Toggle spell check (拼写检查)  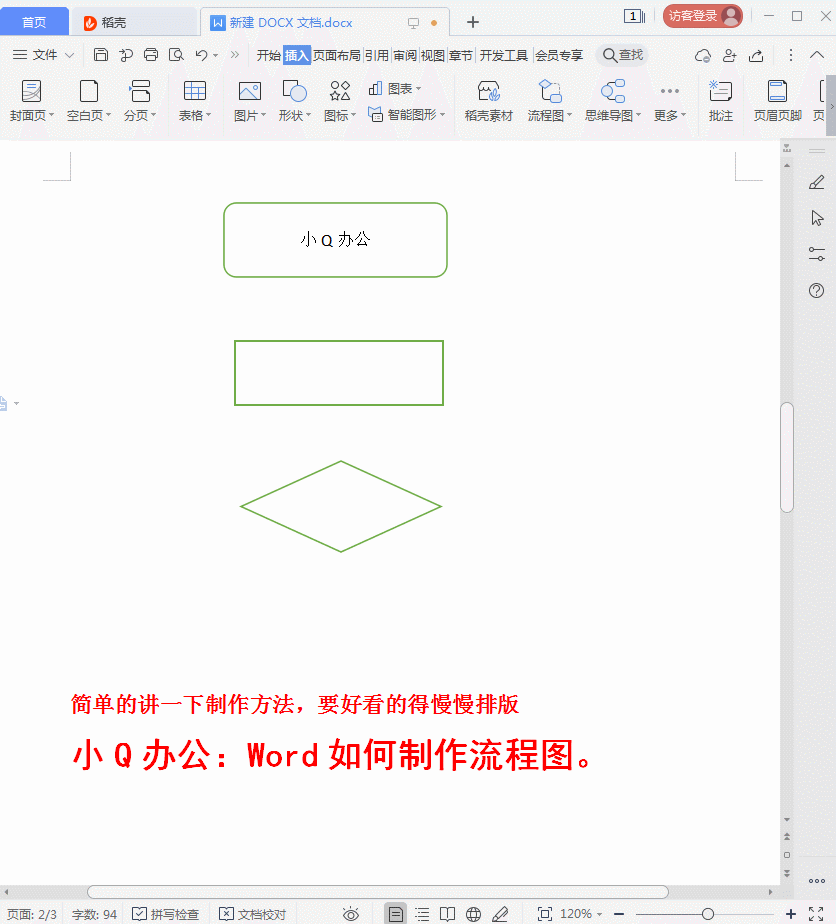pos(165,914)
